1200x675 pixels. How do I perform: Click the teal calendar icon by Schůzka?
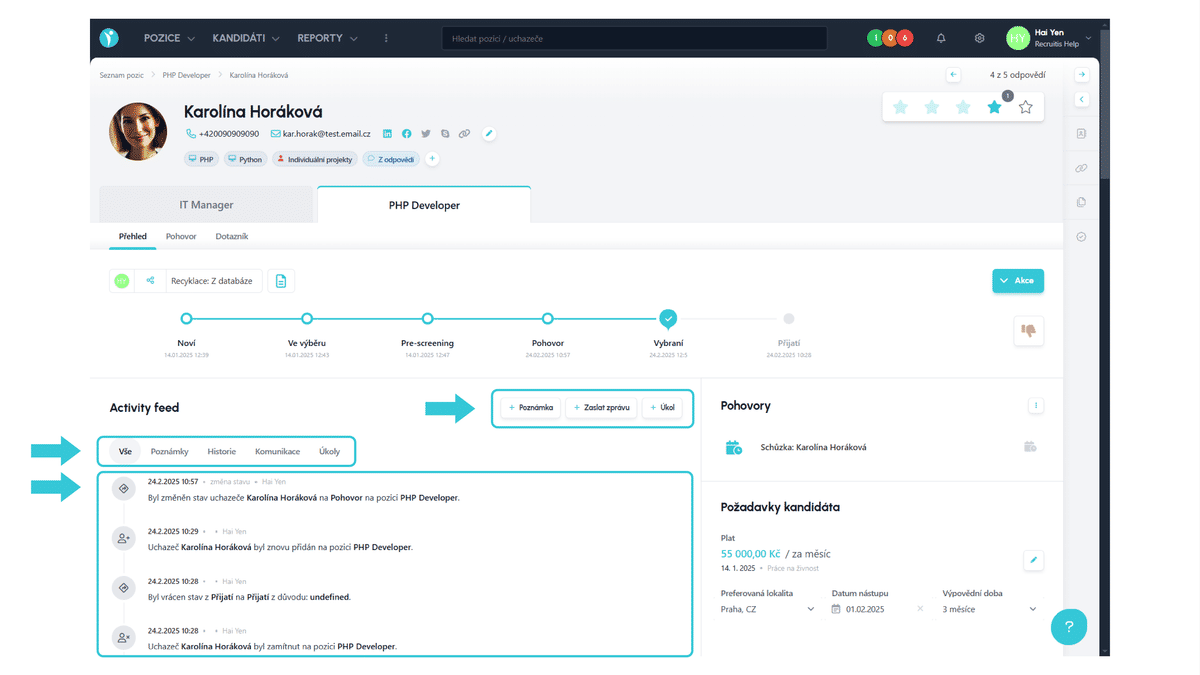pos(734,448)
